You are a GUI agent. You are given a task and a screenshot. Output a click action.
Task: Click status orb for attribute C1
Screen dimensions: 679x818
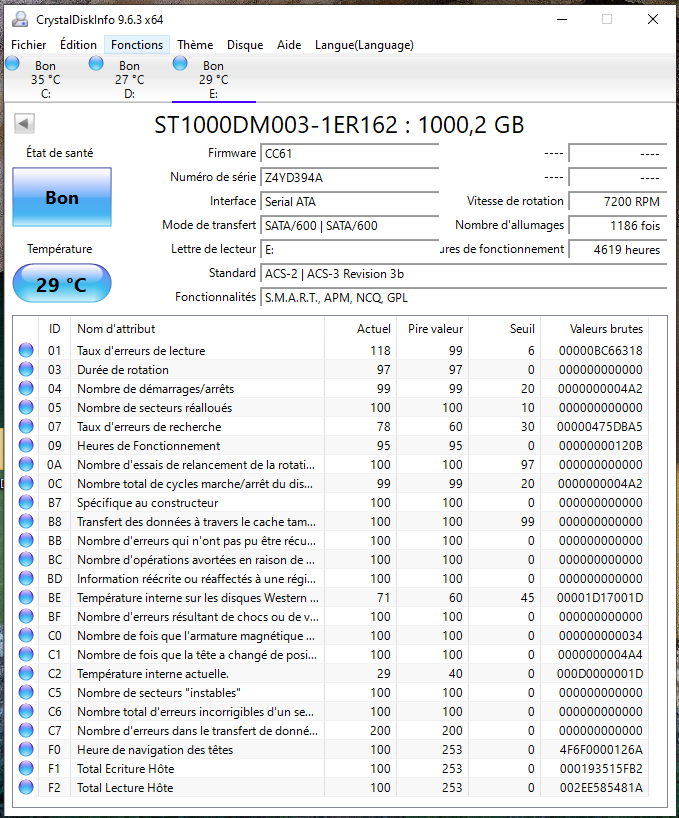(26, 654)
